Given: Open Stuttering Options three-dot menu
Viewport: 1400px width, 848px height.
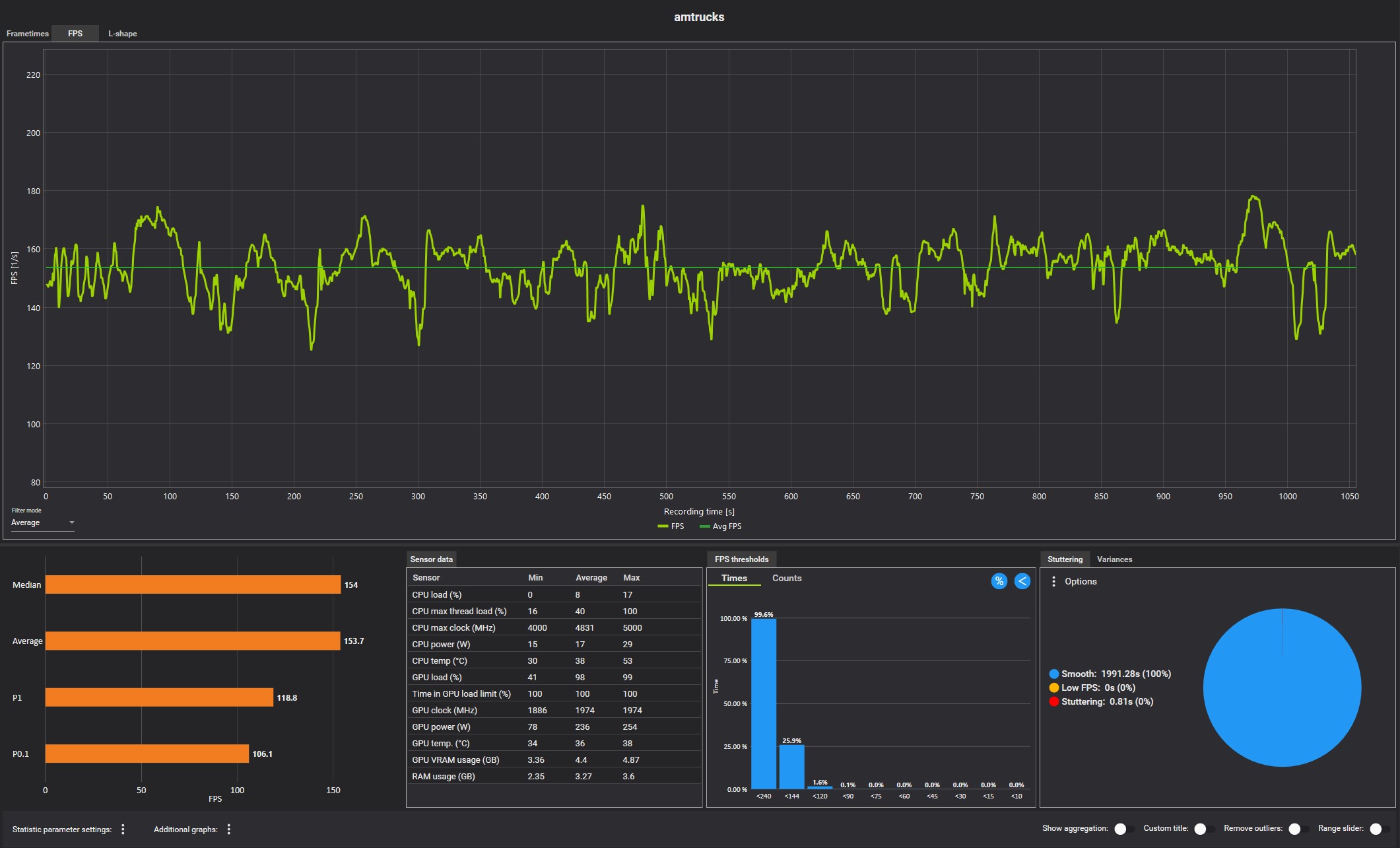Looking at the screenshot, I should [x=1053, y=581].
